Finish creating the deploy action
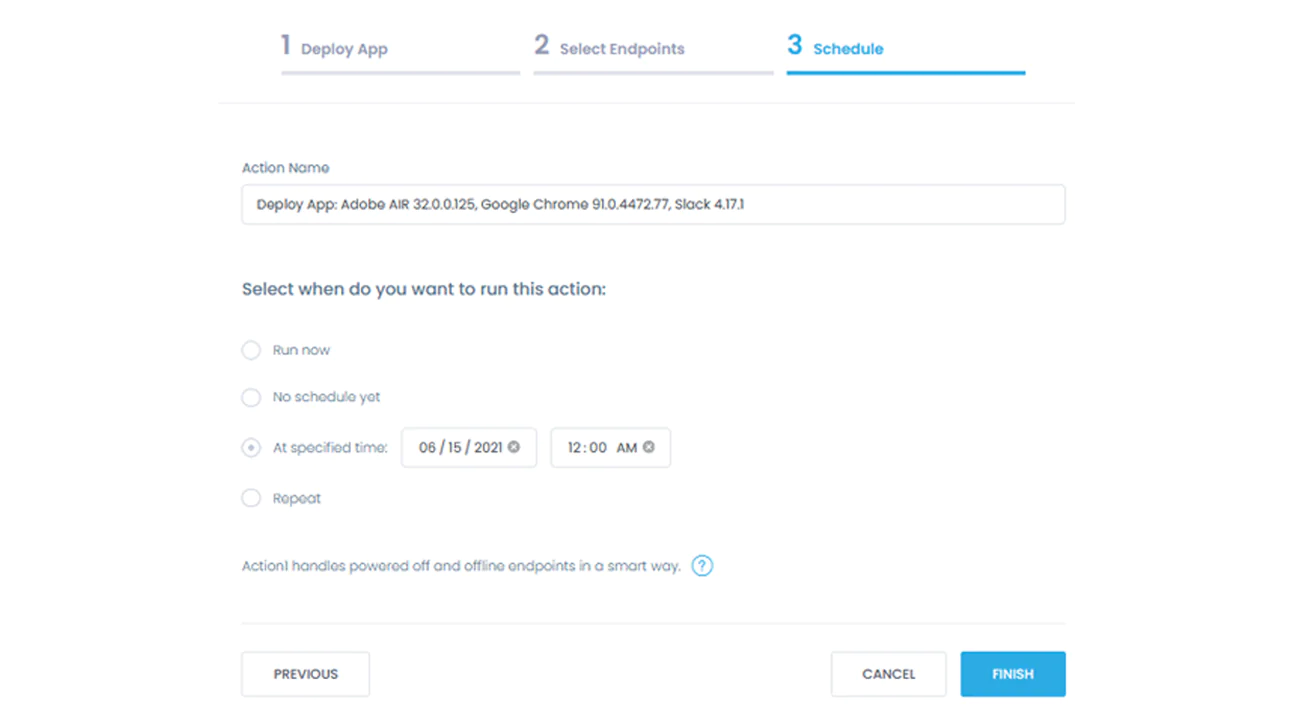This screenshot has height=710, width=1308. (x=1012, y=673)
